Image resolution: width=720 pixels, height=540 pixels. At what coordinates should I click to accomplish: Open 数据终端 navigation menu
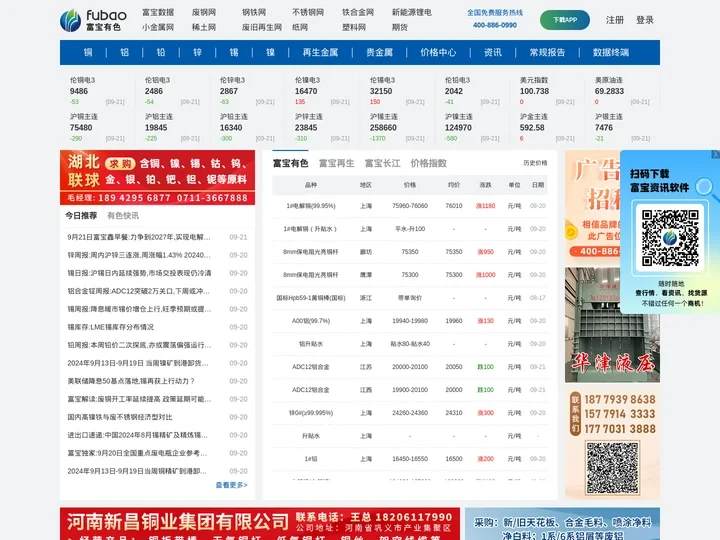pyautogui.click(x=611, y=52)
